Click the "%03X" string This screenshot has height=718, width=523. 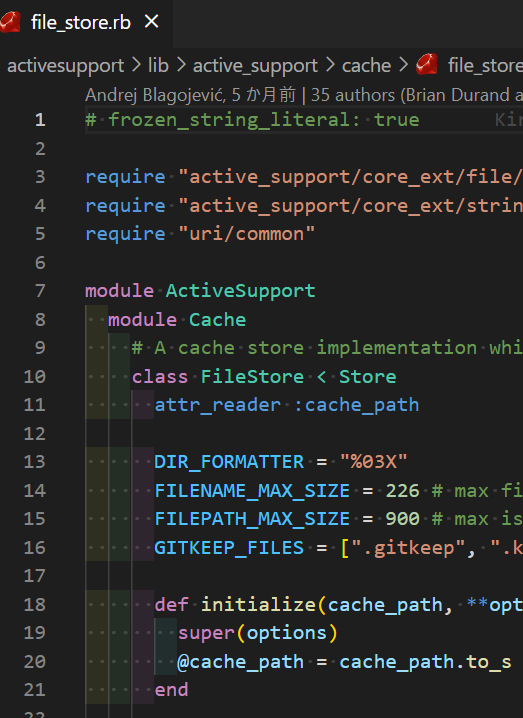(373, 462)
